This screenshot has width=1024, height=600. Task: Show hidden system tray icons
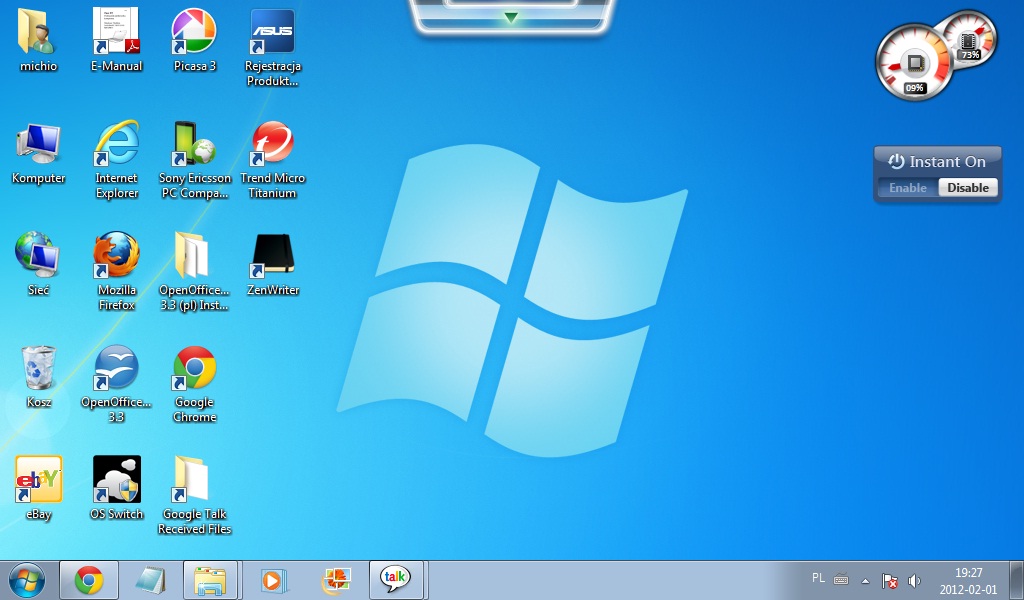click(866, 580)
